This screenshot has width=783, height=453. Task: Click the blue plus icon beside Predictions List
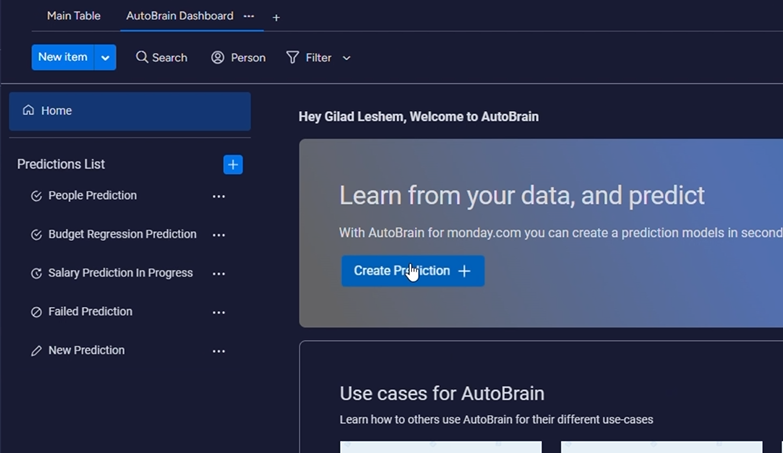click(x=232, y=164)
